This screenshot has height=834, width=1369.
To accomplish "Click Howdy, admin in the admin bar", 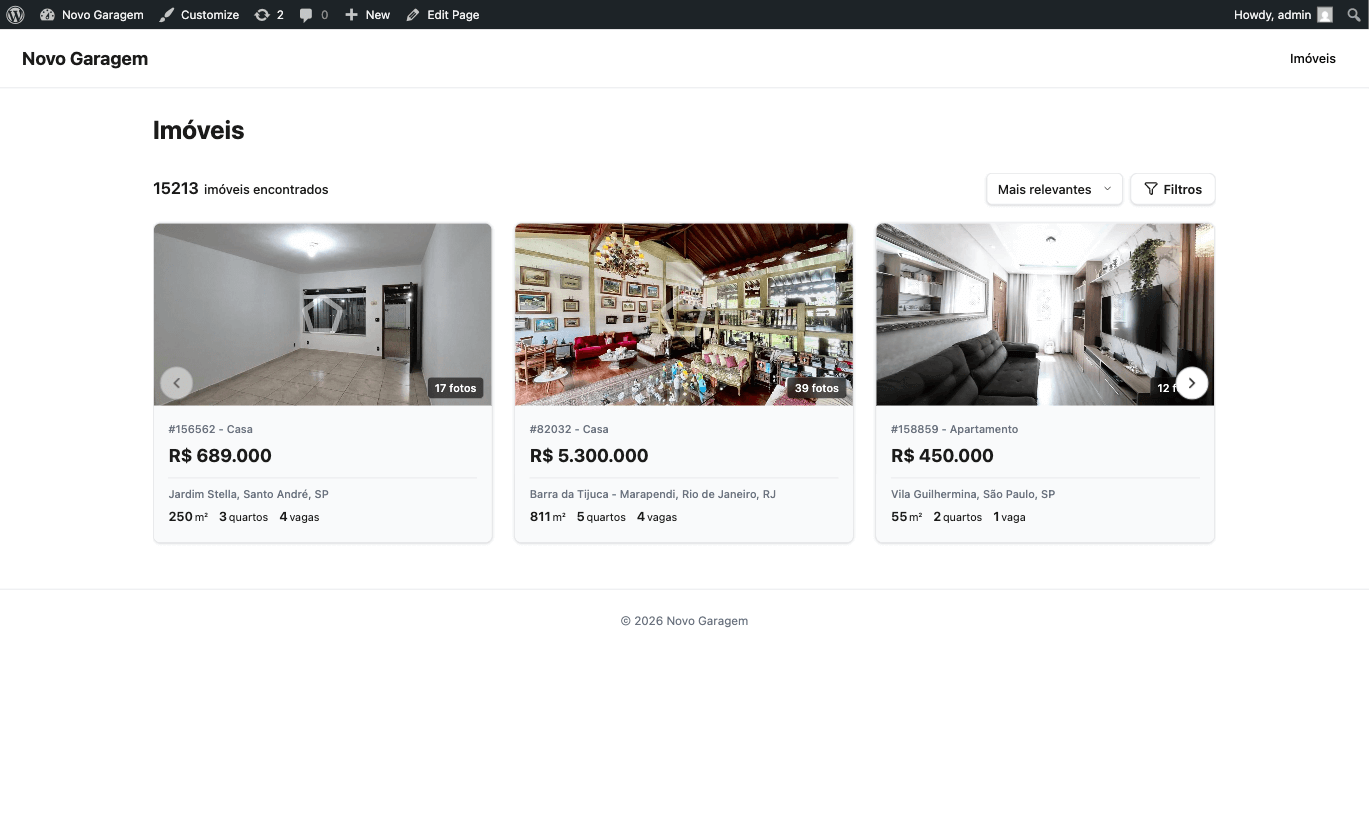I will (x=1271, y=14).
